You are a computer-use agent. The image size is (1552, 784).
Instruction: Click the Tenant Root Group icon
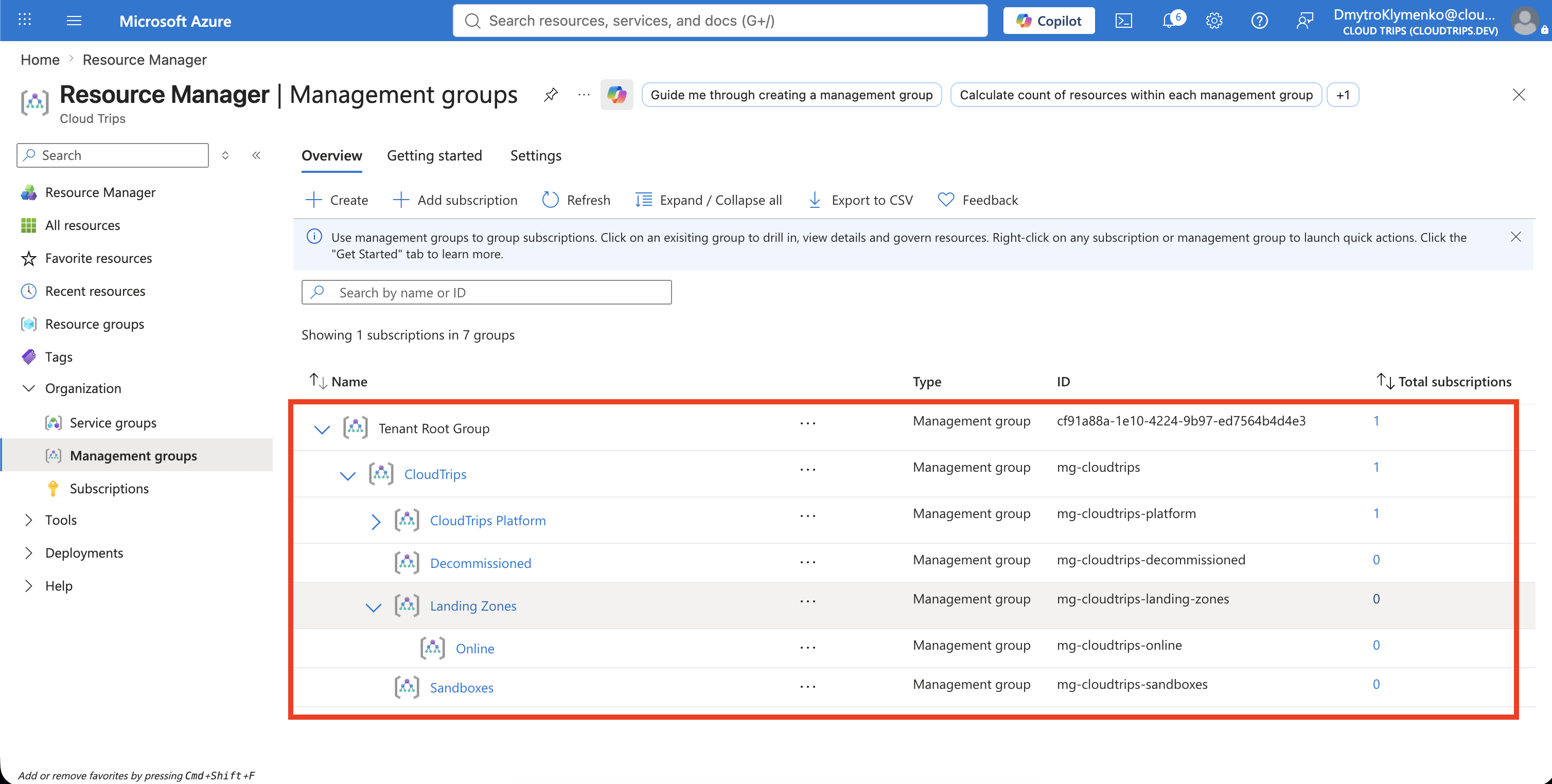pos(356,427)
